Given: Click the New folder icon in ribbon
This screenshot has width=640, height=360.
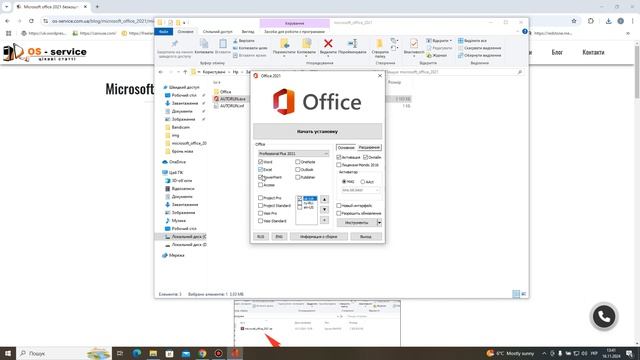Looking at the screenshot, I should (380, 43).
